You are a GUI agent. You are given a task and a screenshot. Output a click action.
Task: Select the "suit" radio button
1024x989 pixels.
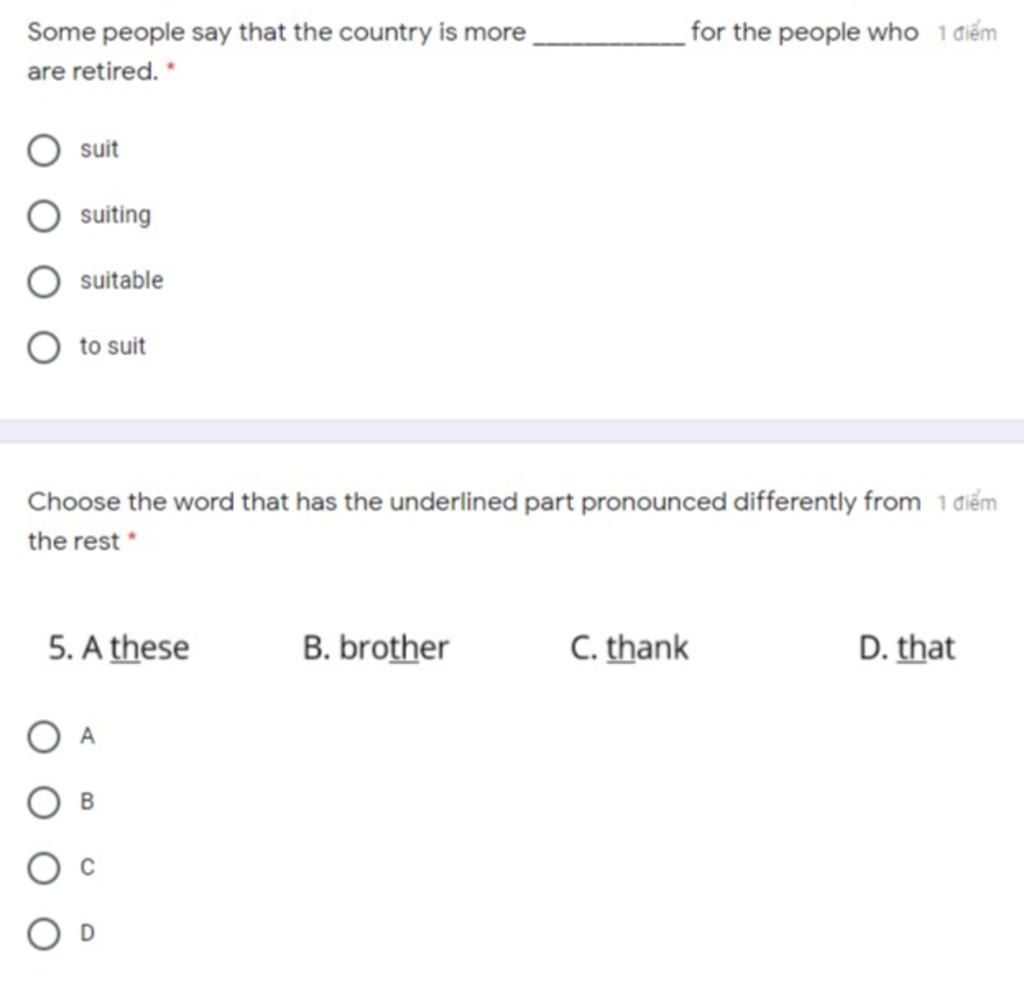click(x=44, y=150)
